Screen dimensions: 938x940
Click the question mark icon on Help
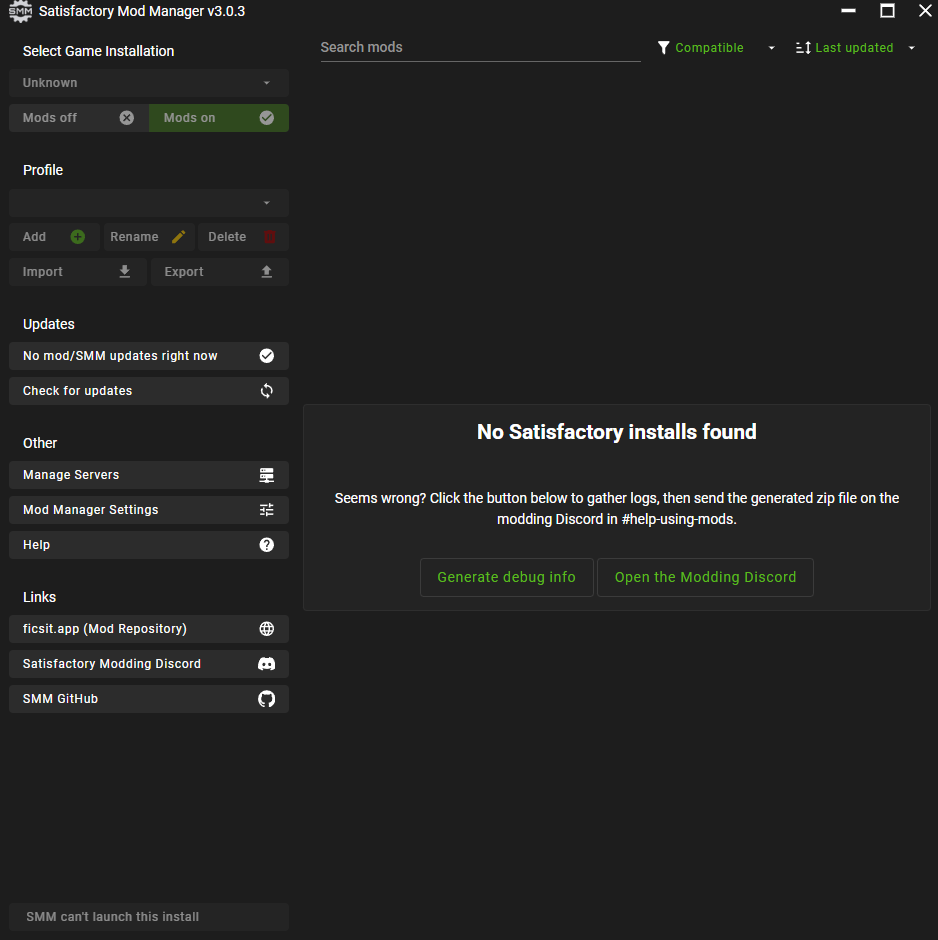[x=267, y=544]
